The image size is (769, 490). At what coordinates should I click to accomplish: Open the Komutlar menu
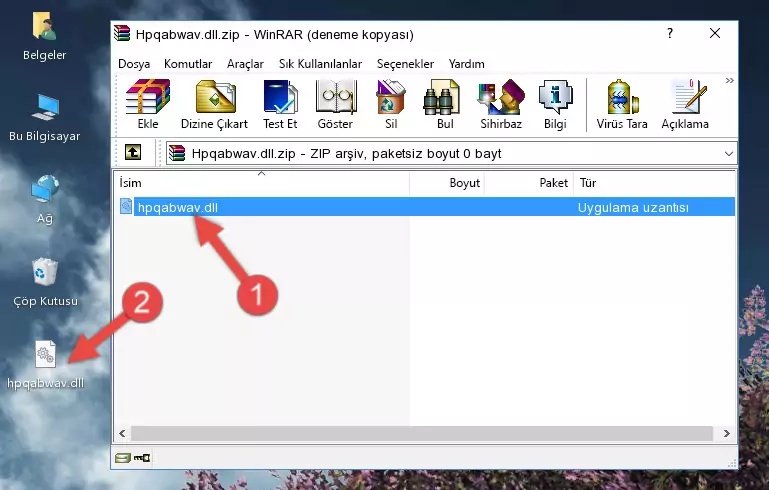coord(188,64)
